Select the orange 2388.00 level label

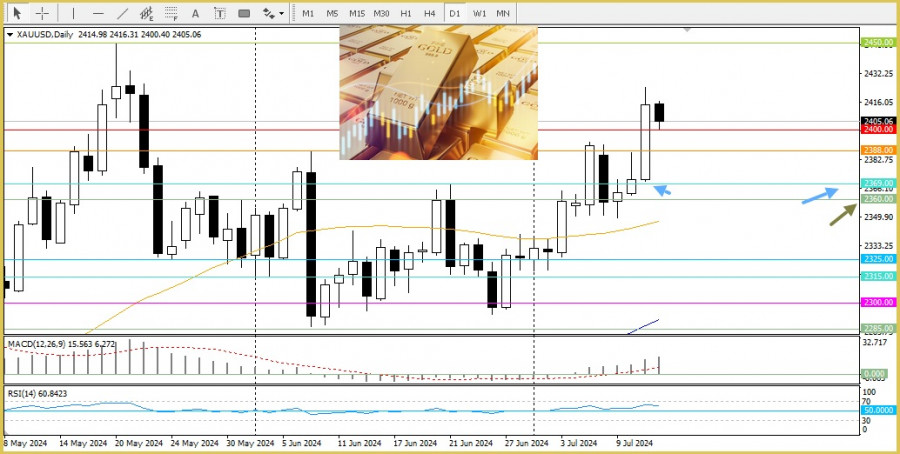click(x=878, y=150)
